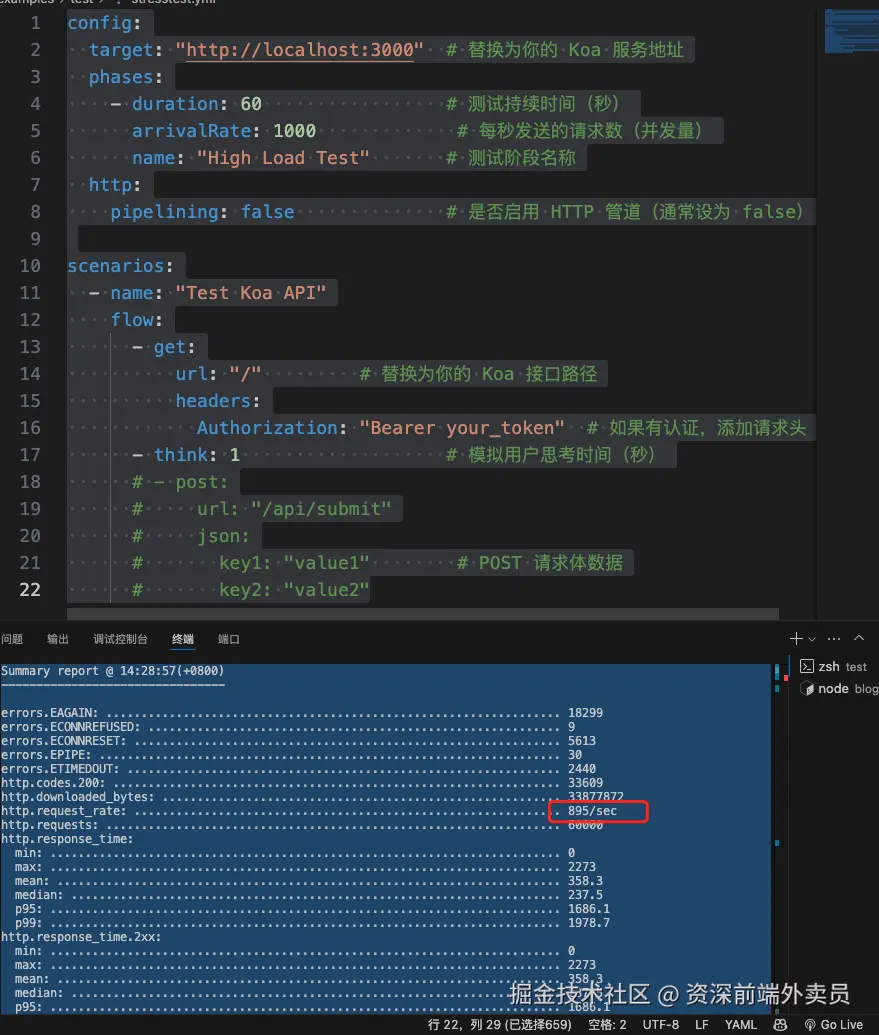Start Go Live server from status bar
This screenshot has width=879, height=1035.
[x=834, y=1024]
